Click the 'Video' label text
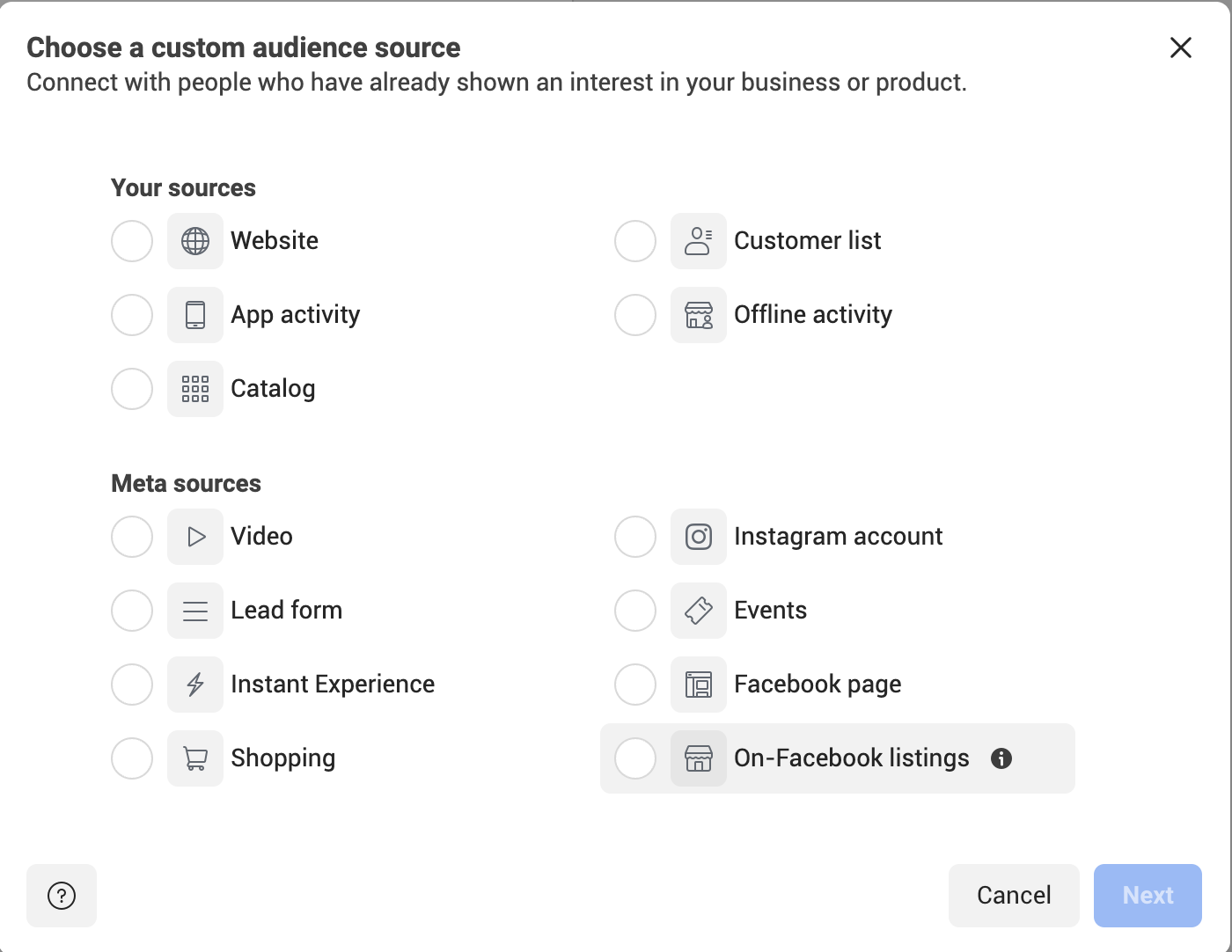The width and height of the screenshot is (1232, 952). click(x=261, y=537)
